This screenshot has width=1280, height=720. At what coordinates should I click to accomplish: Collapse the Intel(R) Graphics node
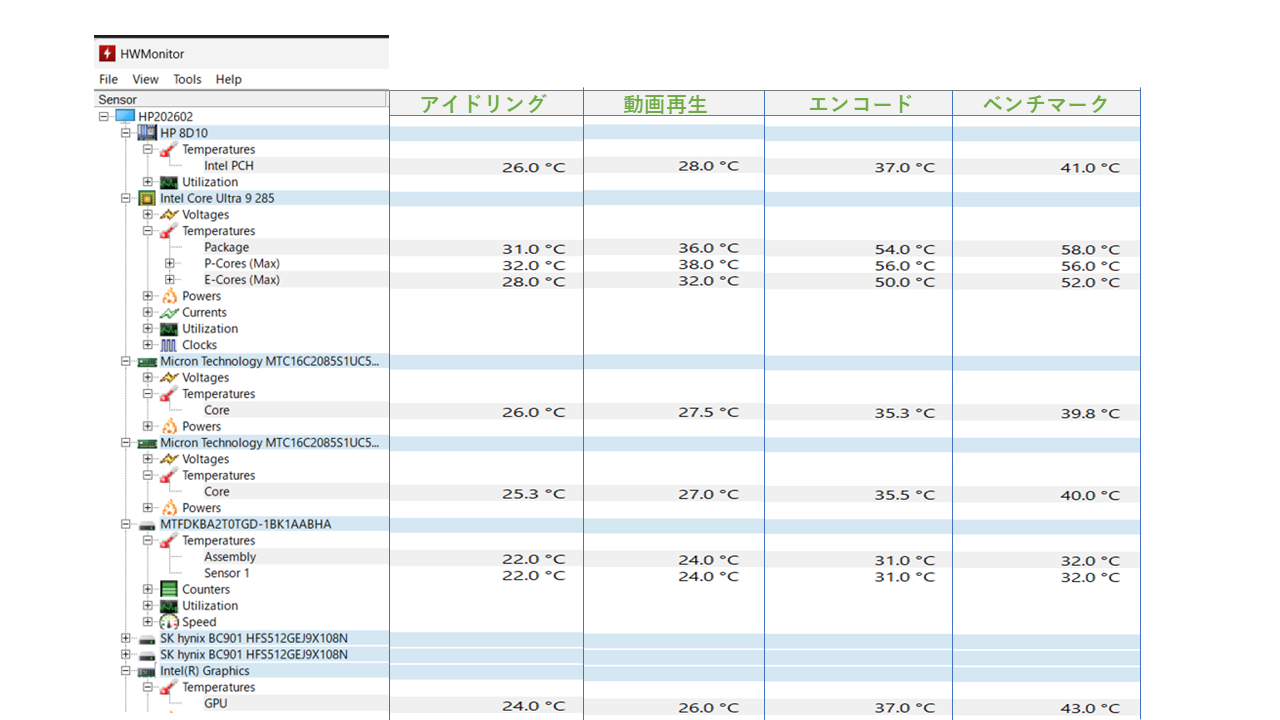[x=126, y=671]
